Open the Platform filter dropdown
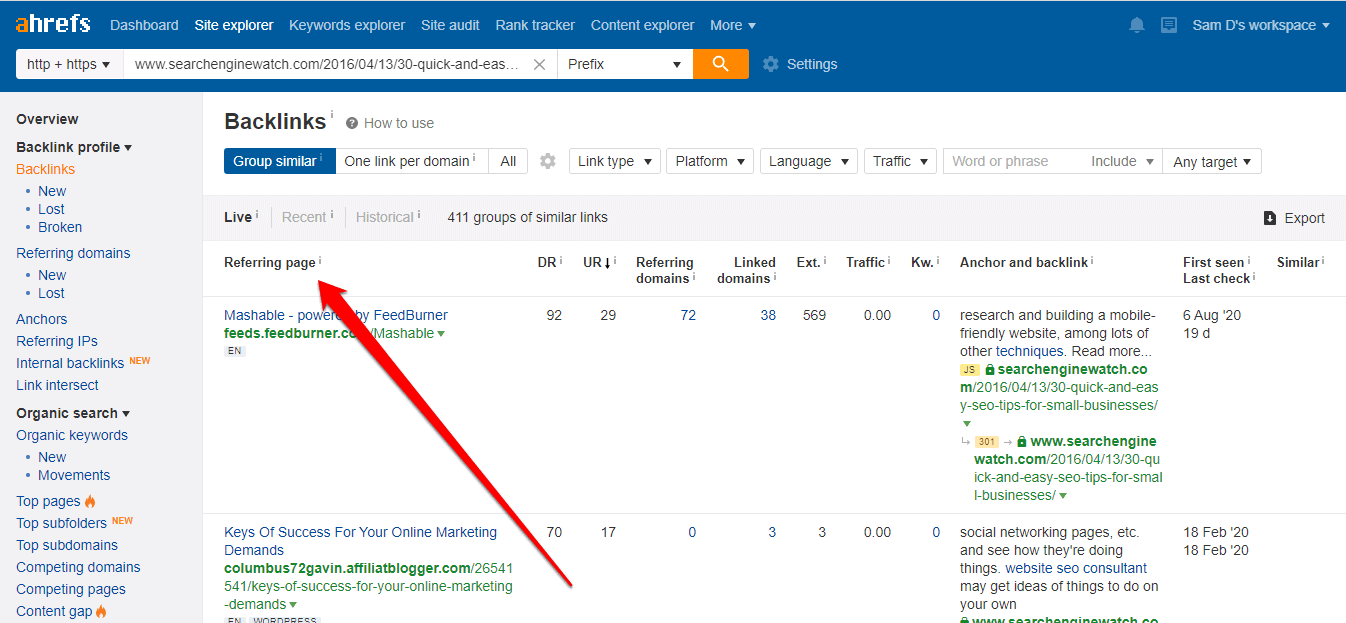Viewport: 1346px width, 623px height. 710,161
